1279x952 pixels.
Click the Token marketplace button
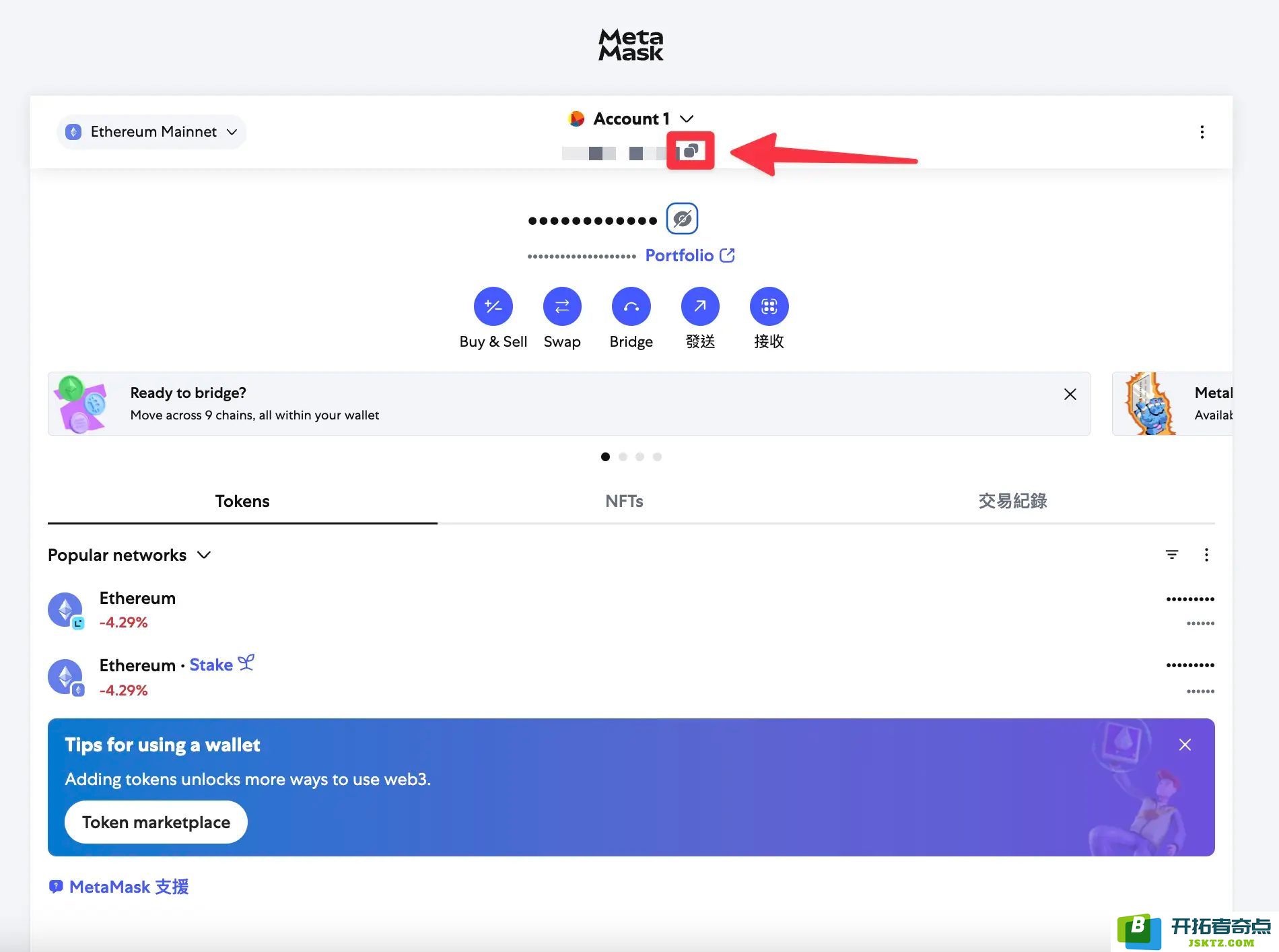point(156,822)
